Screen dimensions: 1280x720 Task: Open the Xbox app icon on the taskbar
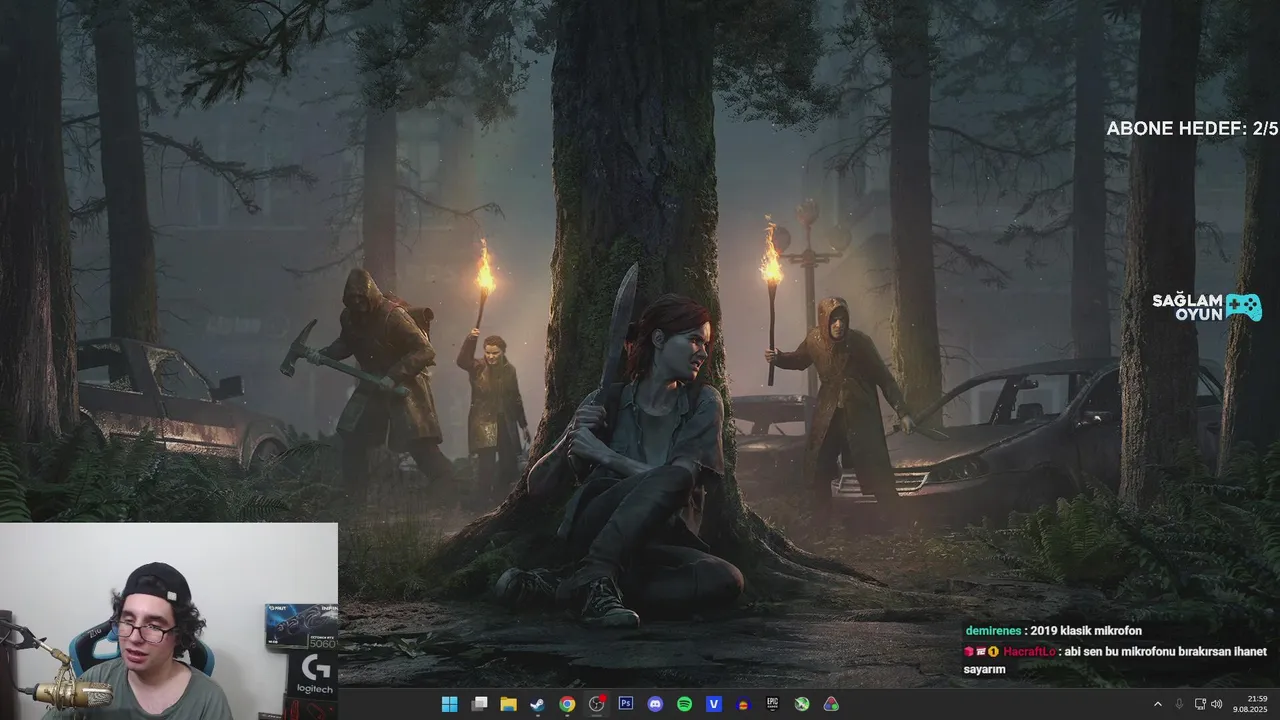point(802,704)
